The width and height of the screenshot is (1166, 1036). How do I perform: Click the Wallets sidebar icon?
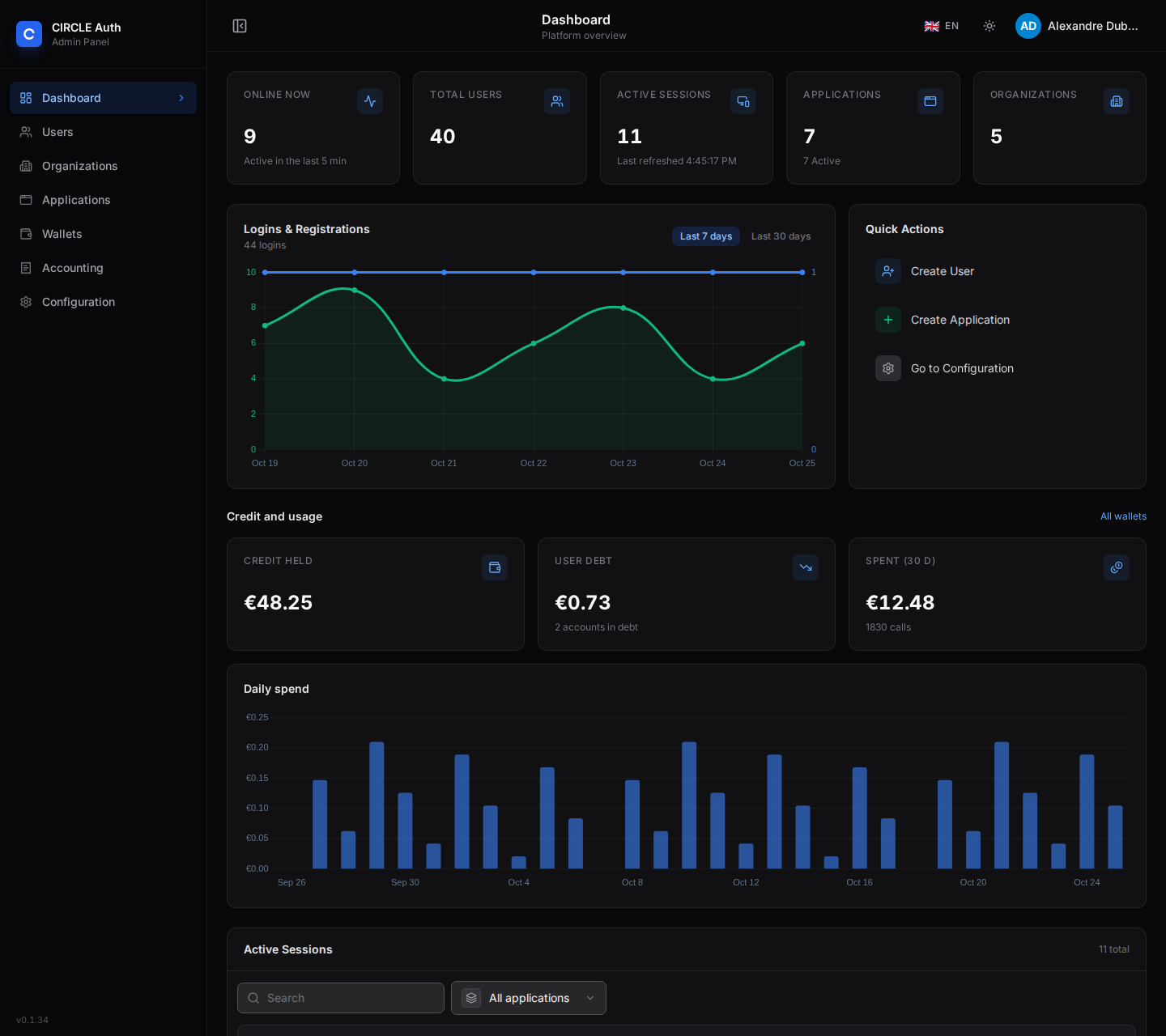[x=26, y=234]
